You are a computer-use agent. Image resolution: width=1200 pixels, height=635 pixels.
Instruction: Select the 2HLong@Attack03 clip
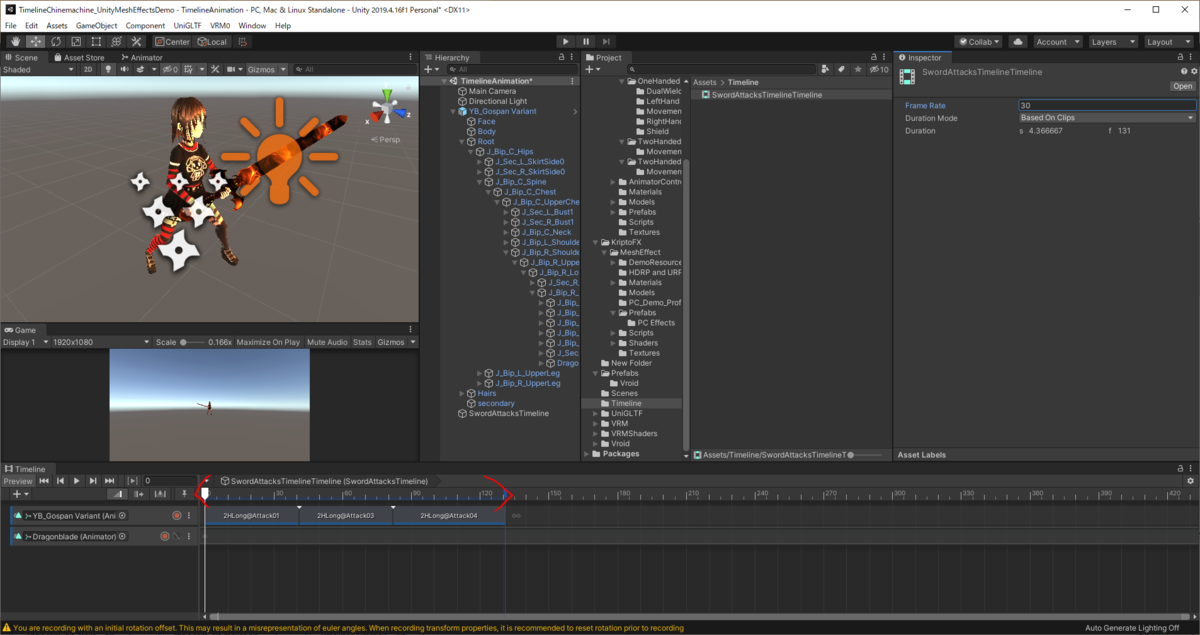(346, 515)
